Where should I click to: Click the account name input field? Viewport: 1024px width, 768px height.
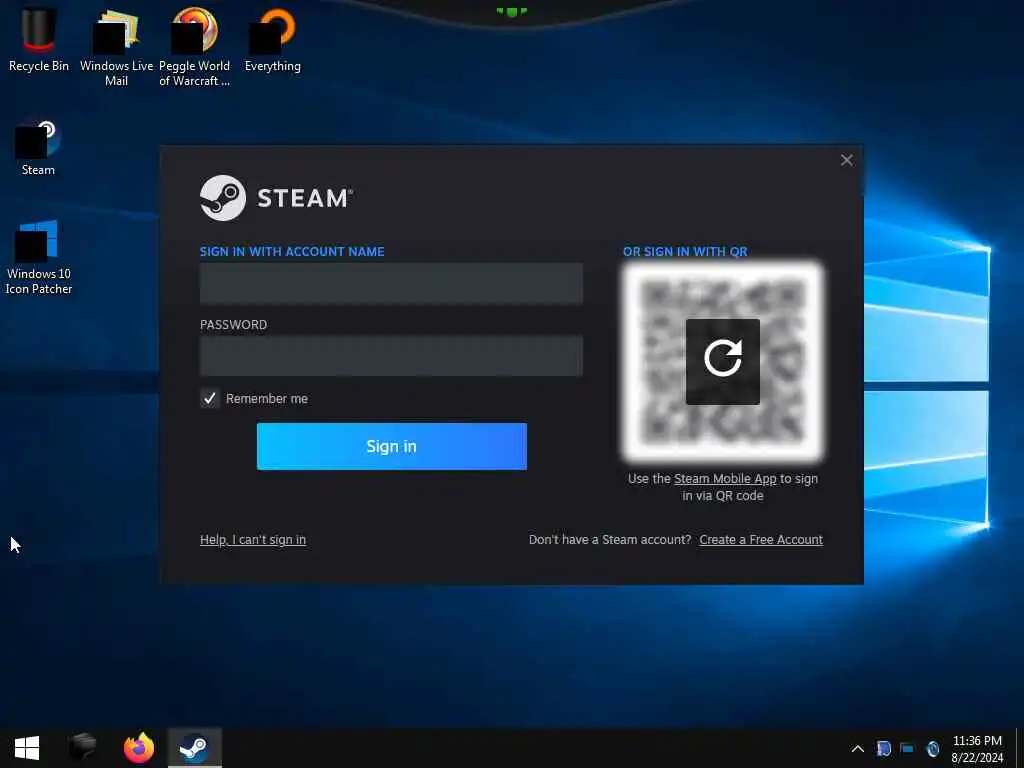(x=391, y=283)
